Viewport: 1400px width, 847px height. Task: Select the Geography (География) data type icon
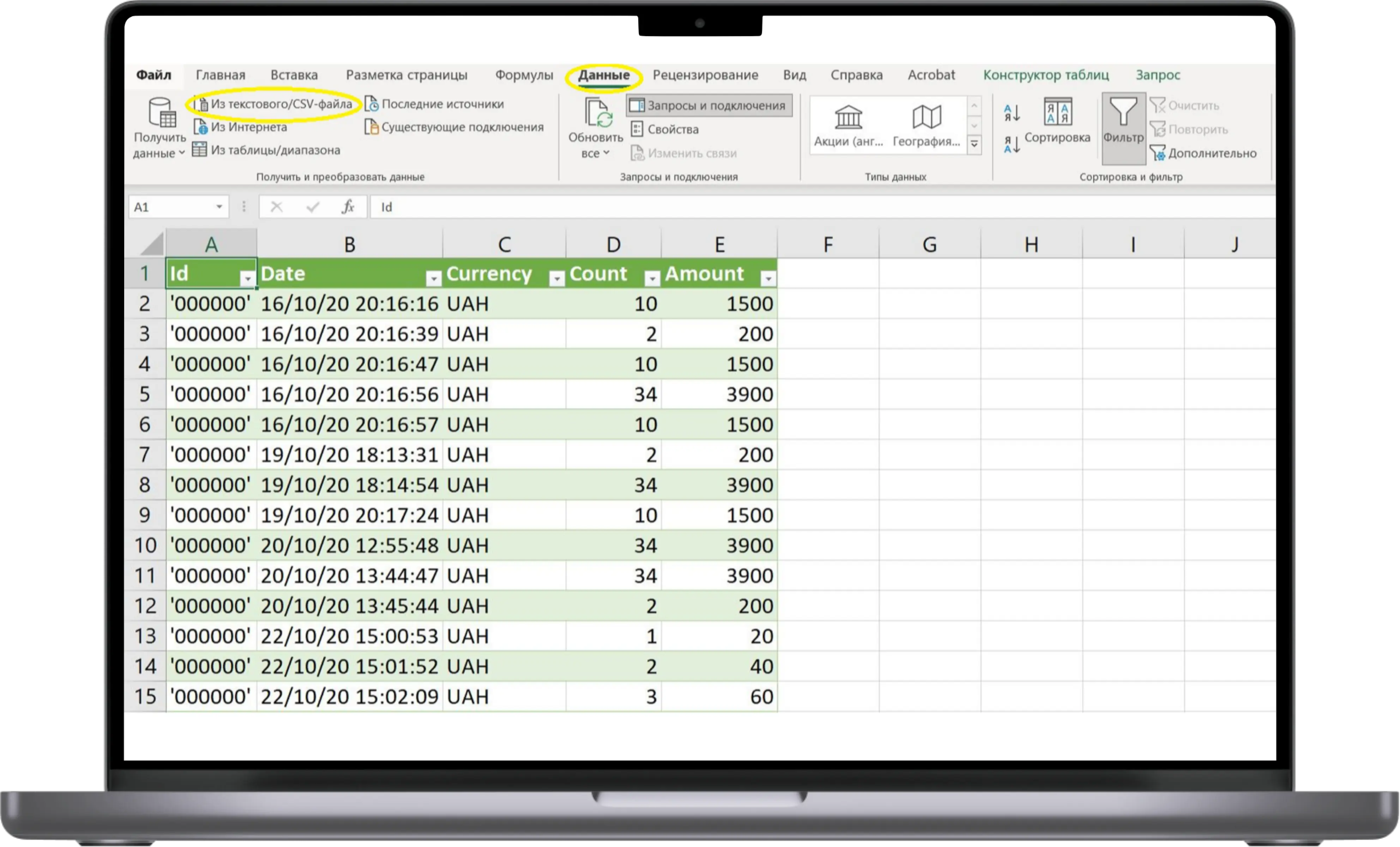(x=926, y=118)
